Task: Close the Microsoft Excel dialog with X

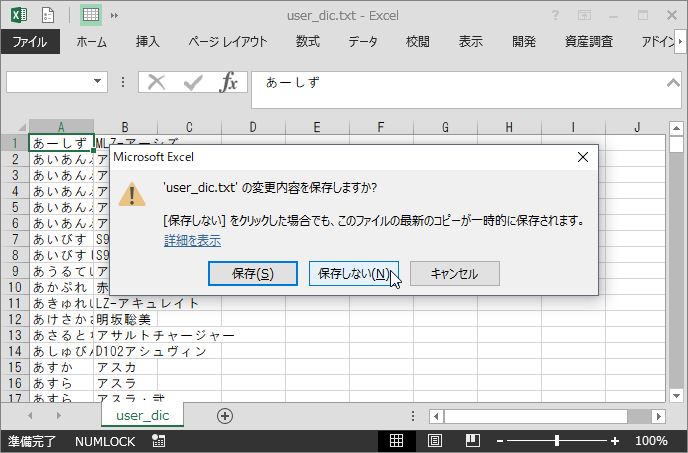Action: click(x=583, y=157)
